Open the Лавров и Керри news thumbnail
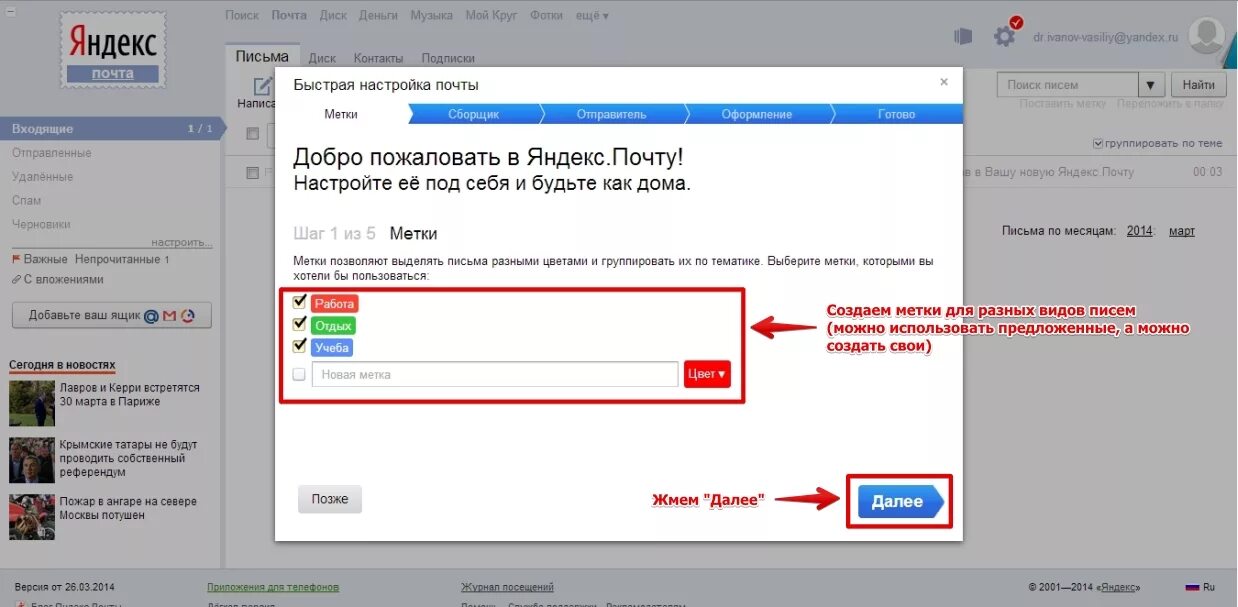The height and width of the screenshot is (607, 1238). (32, 403)
